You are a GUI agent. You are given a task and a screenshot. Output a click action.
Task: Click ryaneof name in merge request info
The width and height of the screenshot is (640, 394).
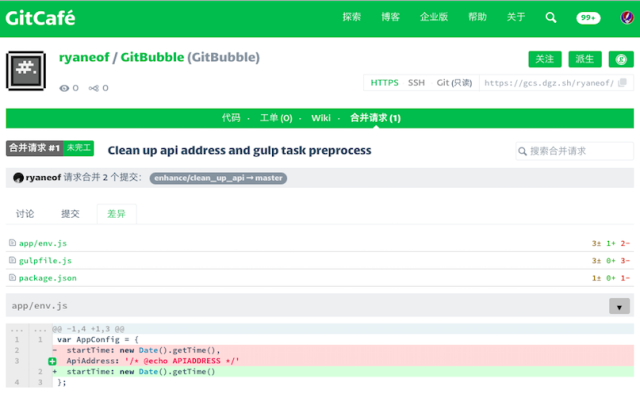(43, 178)
